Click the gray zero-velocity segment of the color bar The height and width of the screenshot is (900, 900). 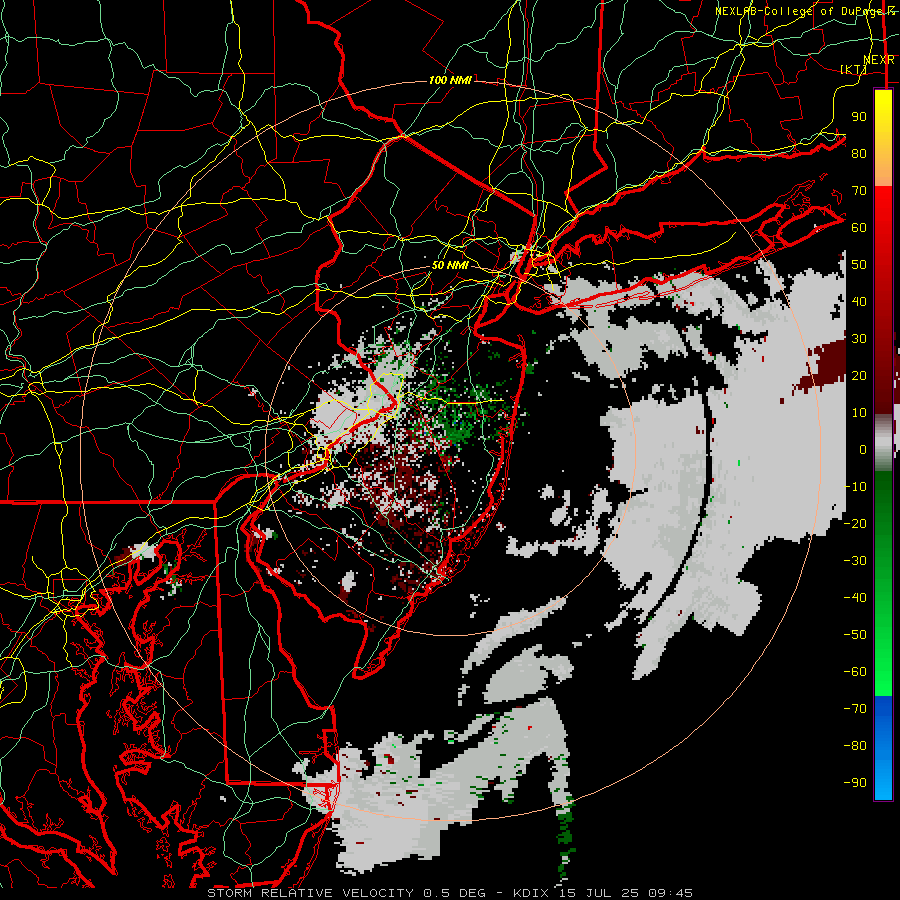[x=883, y=443]
